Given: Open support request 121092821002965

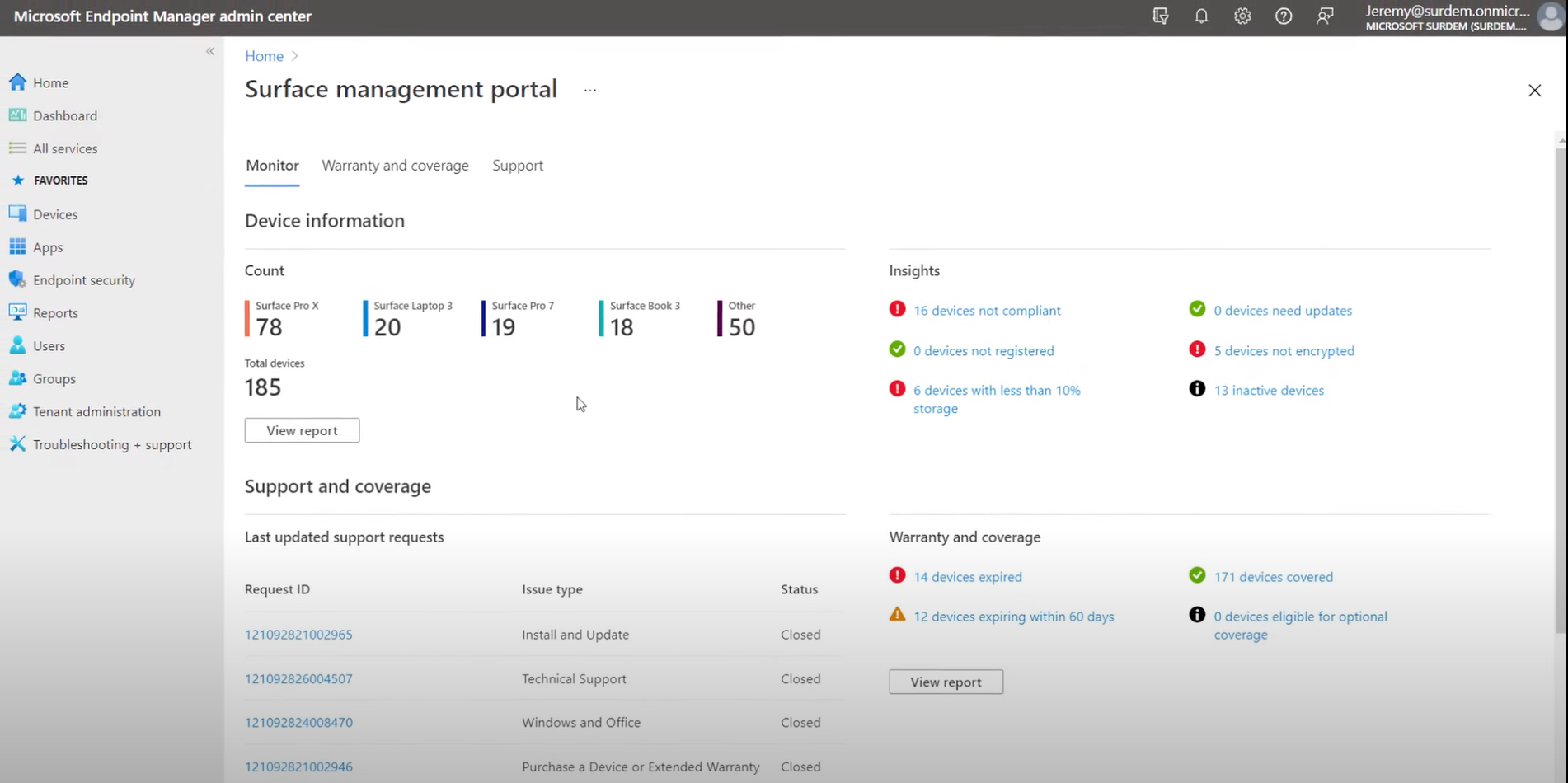Looking at the screenshot, I should (x=298, y=635).
